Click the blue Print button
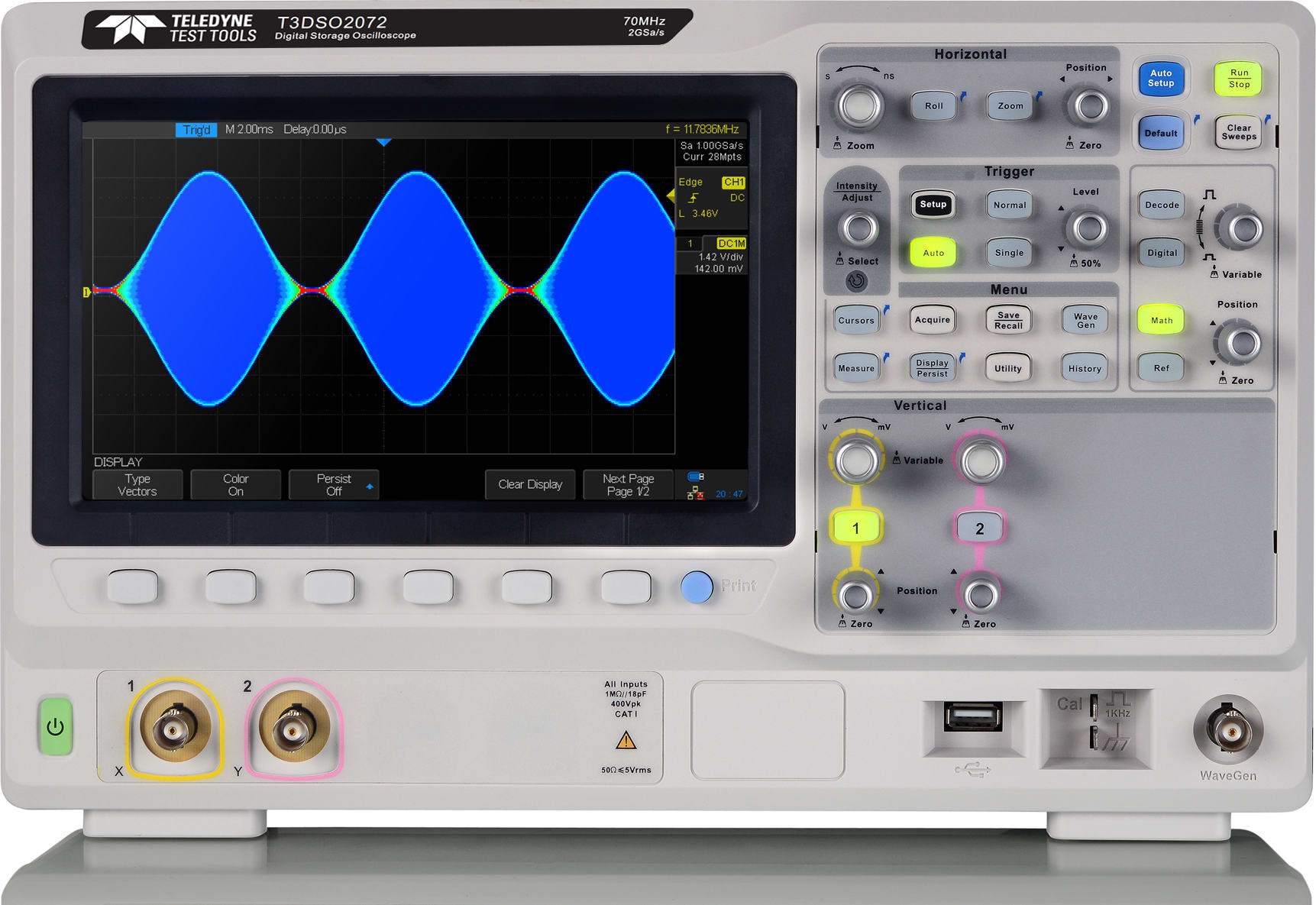The height and width of the screenshot is (905, 1316). [697, 587]
